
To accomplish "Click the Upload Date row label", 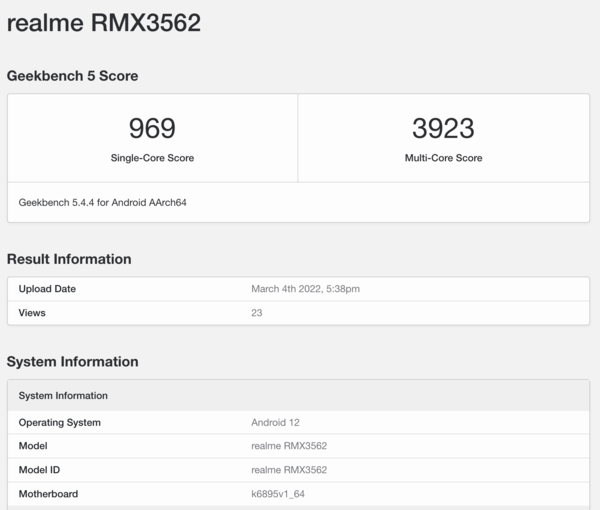I will point(47,289).
